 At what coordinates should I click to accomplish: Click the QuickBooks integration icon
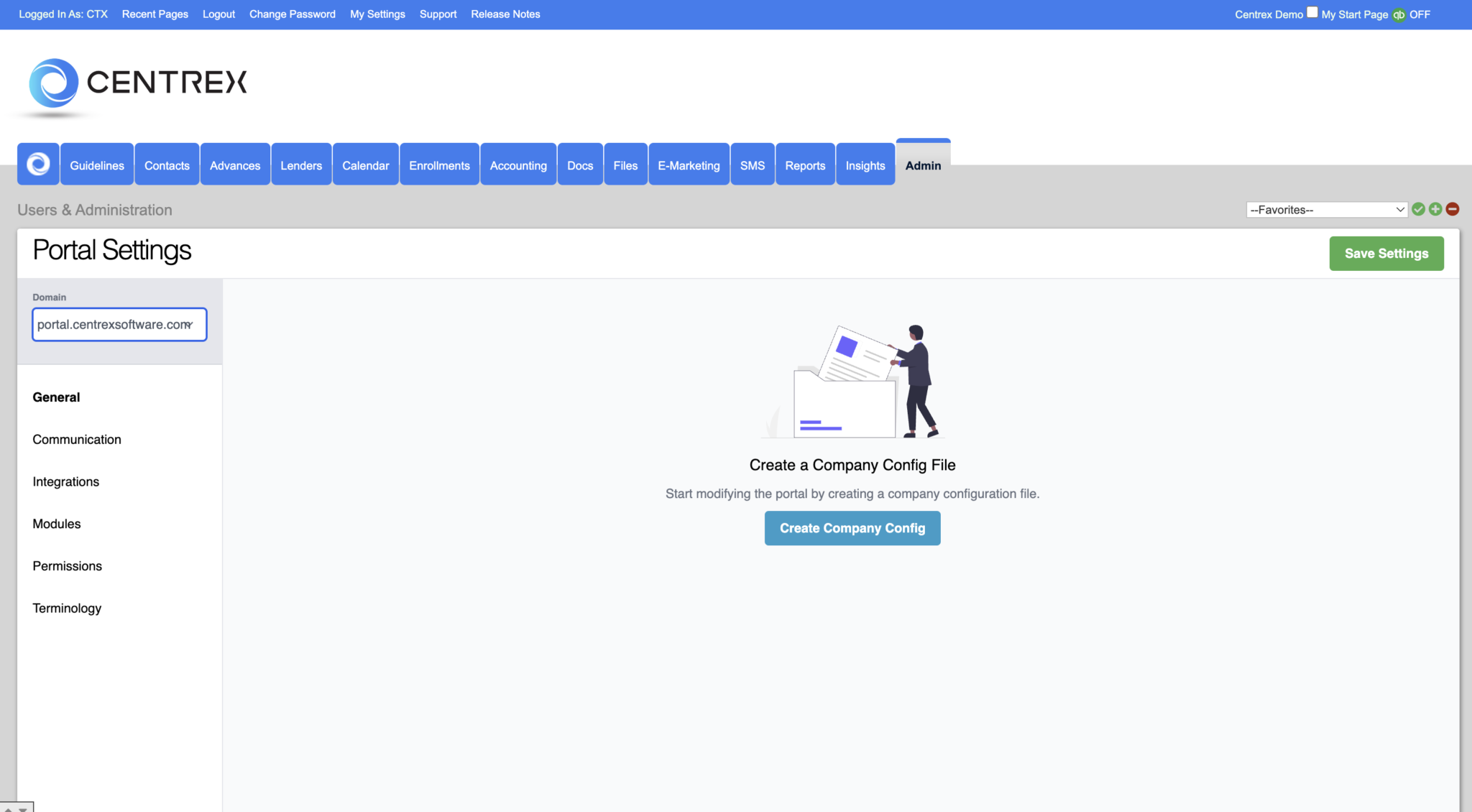click(x=1397, y=14)
